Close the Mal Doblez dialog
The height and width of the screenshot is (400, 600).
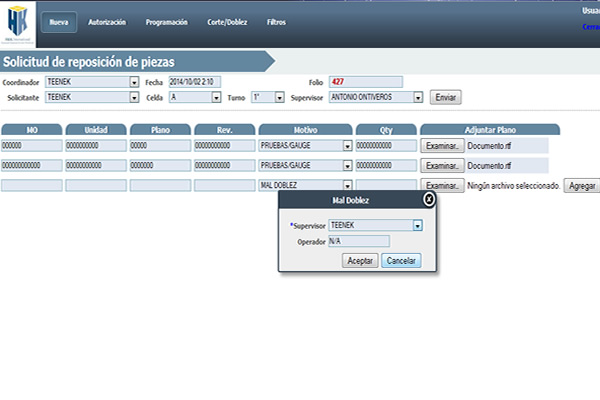coord(428,199)
